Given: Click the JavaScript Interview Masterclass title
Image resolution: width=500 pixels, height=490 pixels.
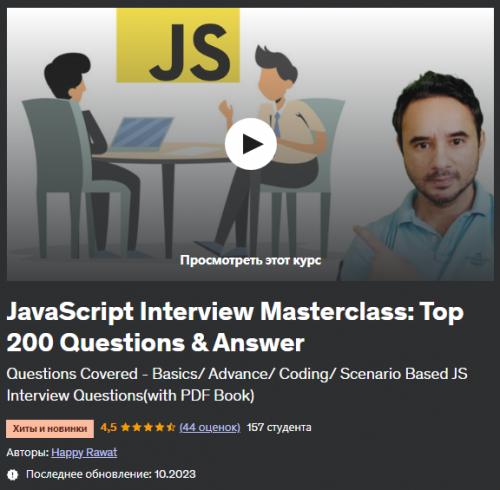Looking at the screenshot, I should (x=235, y=327).
